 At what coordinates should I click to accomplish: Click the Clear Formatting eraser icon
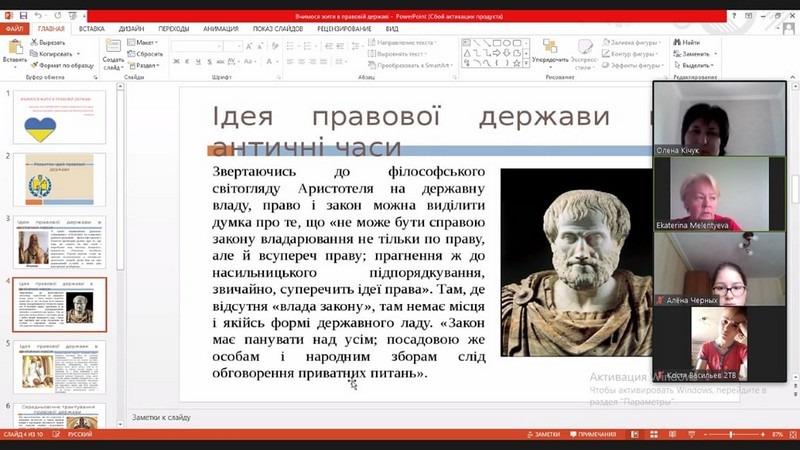click(275, 46)
